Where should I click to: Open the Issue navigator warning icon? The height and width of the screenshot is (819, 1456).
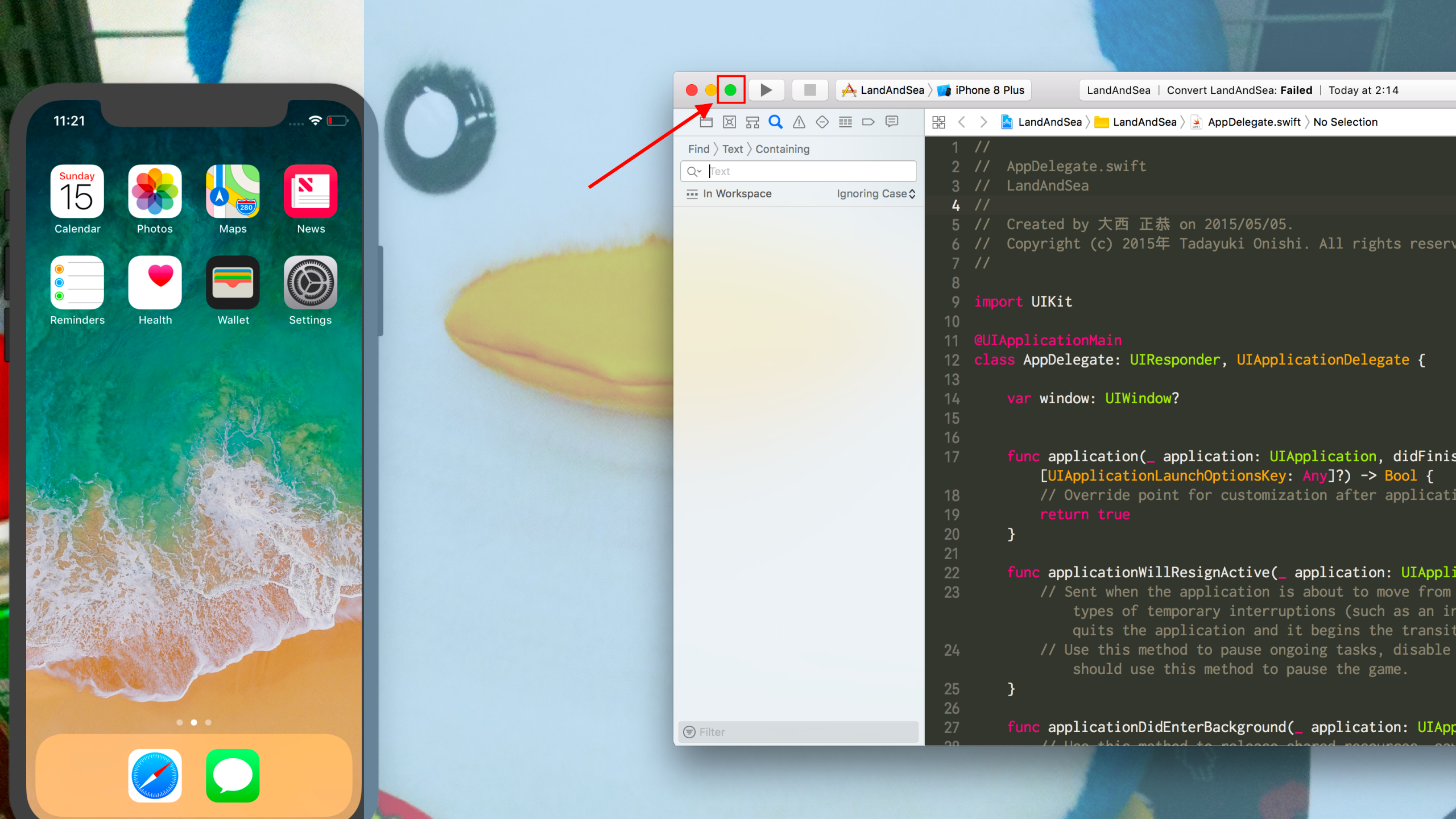799,122
